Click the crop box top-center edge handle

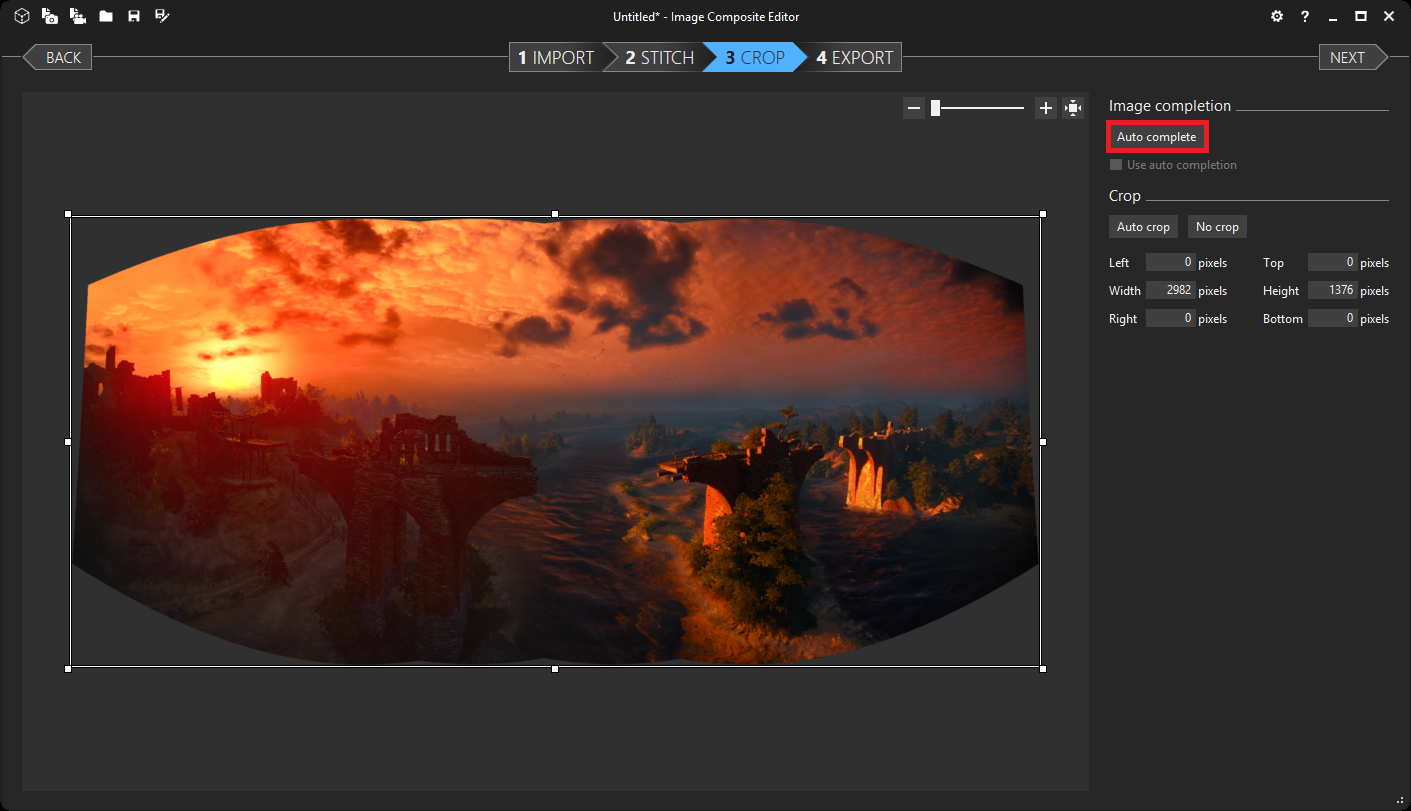click(x=555, y=214)
